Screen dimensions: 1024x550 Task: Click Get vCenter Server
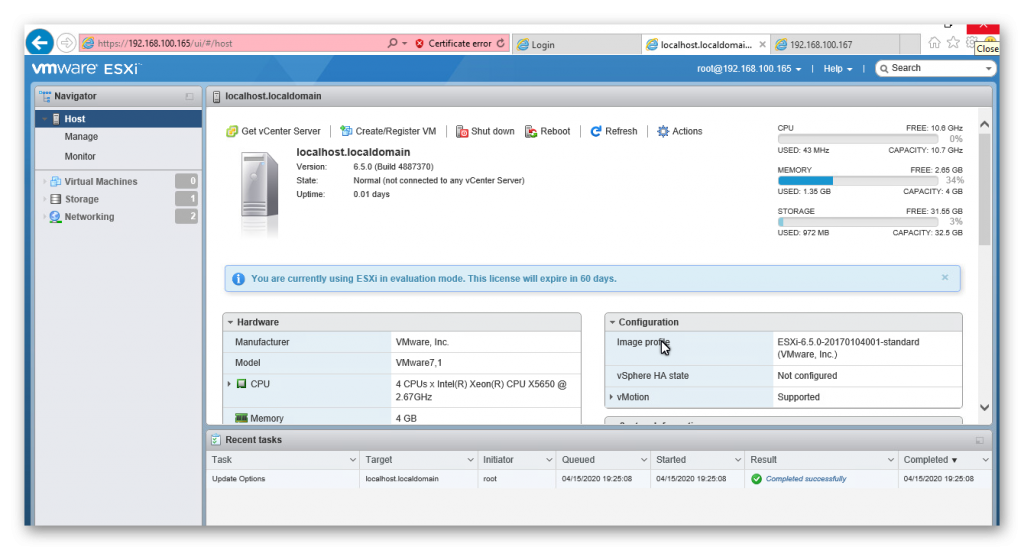pyautogui.click(x=273, y=131)
